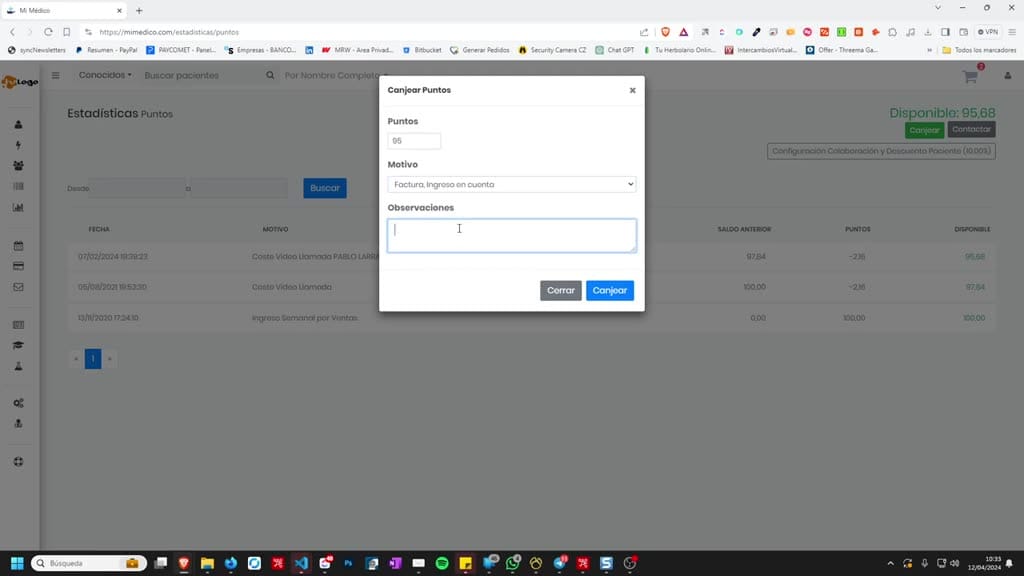Screen dimensions: 1024x576
Task: Focus the Observaciones text area
Action: click(511, 236)
